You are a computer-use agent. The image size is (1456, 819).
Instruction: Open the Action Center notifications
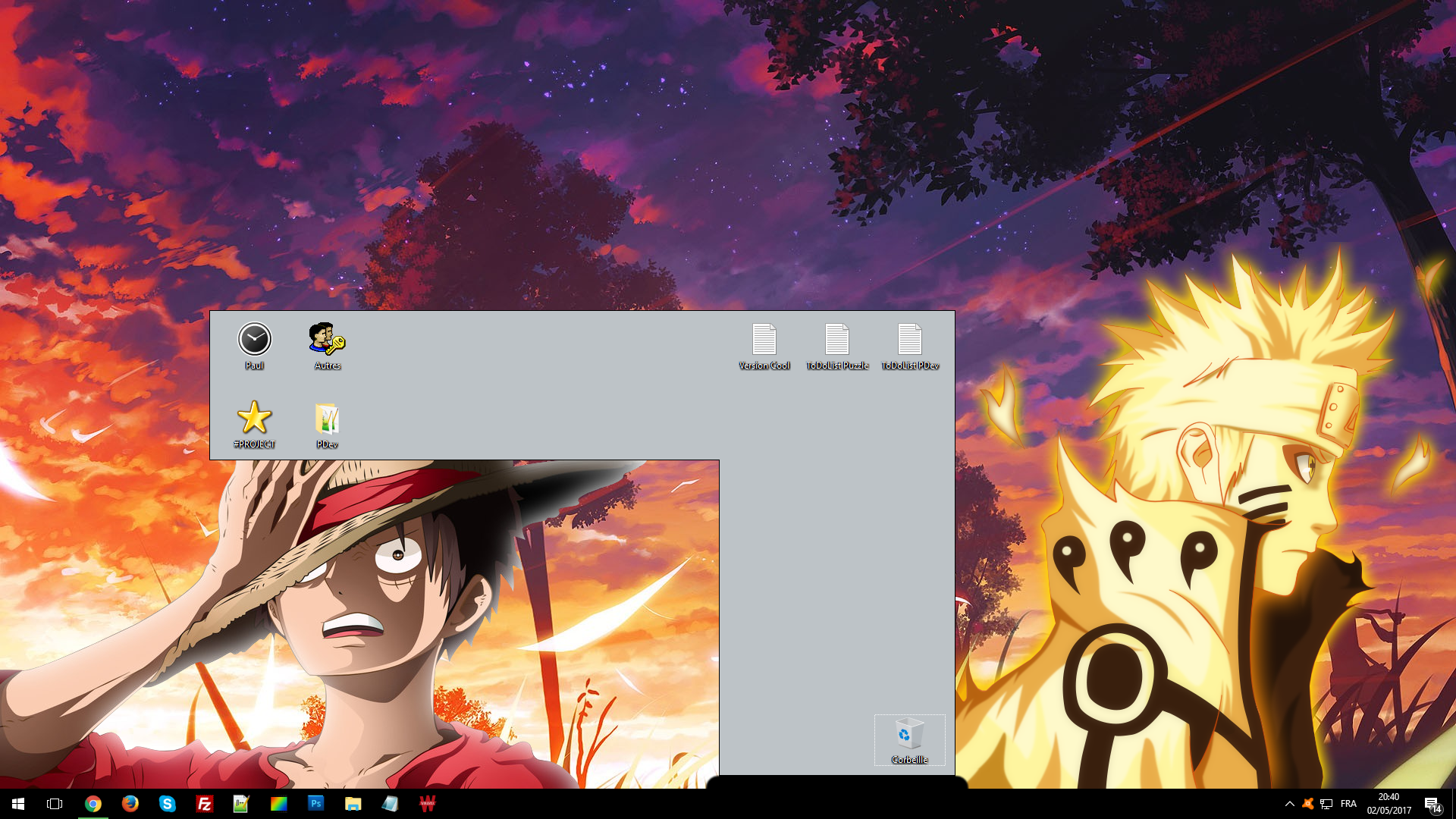(1432, 804)
